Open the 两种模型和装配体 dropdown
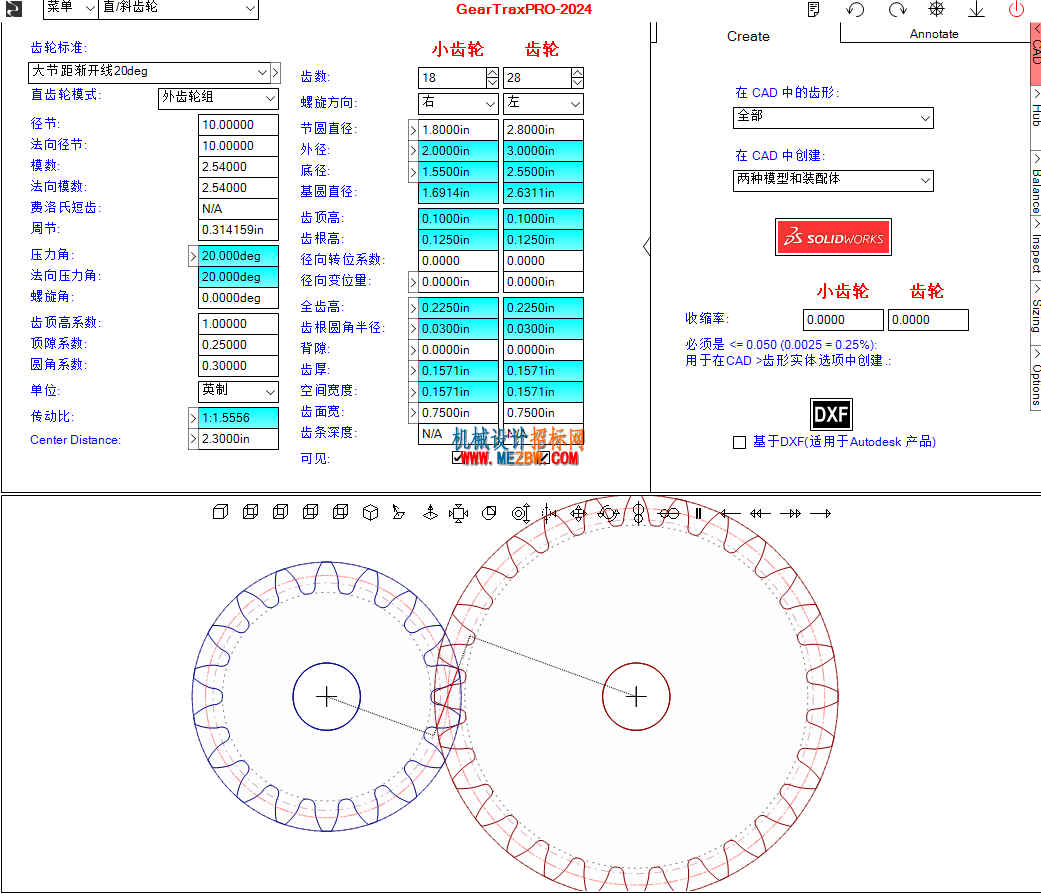 point(833,181)
